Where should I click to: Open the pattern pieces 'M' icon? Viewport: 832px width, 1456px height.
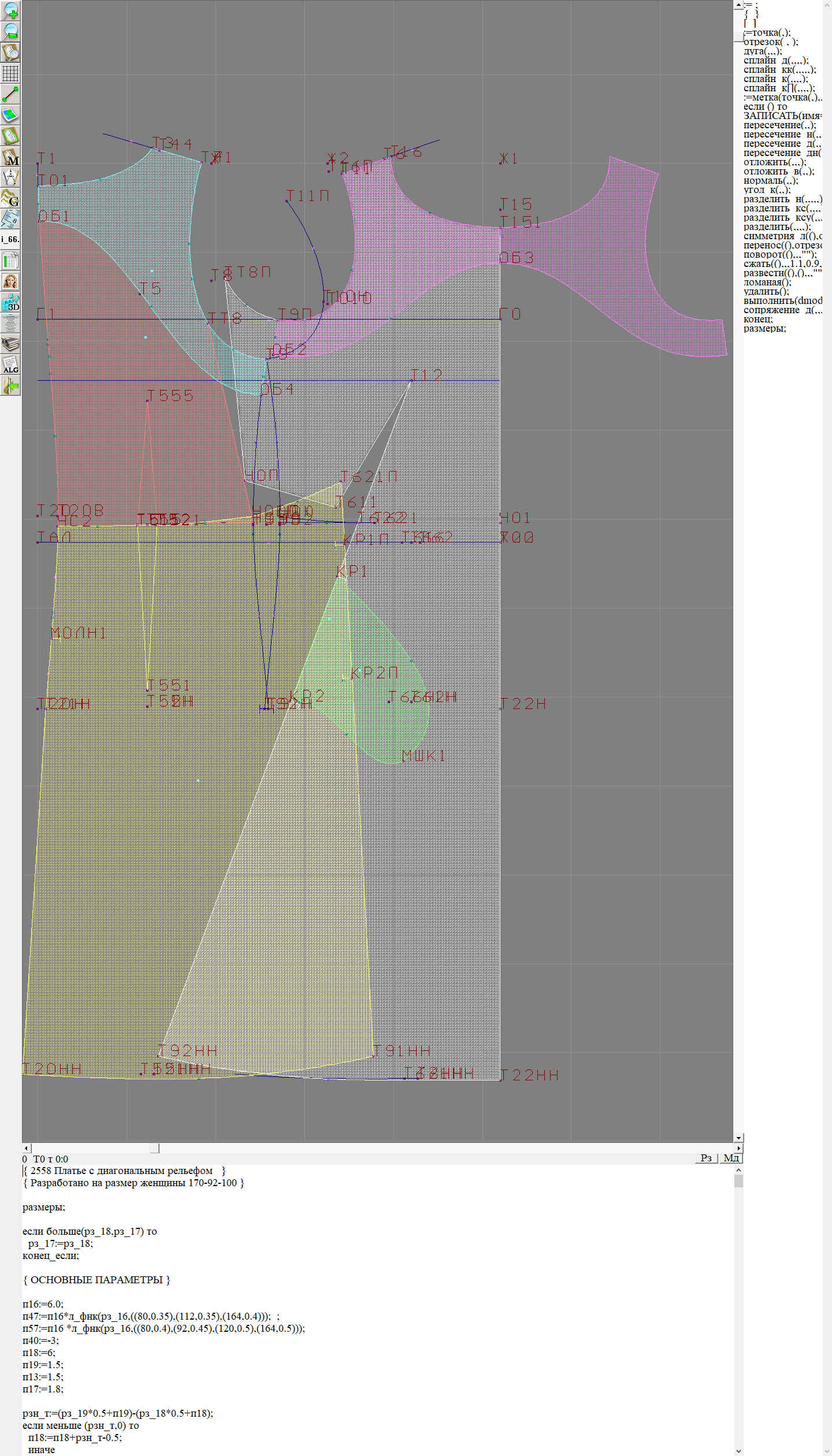click(x=10, y=157)
